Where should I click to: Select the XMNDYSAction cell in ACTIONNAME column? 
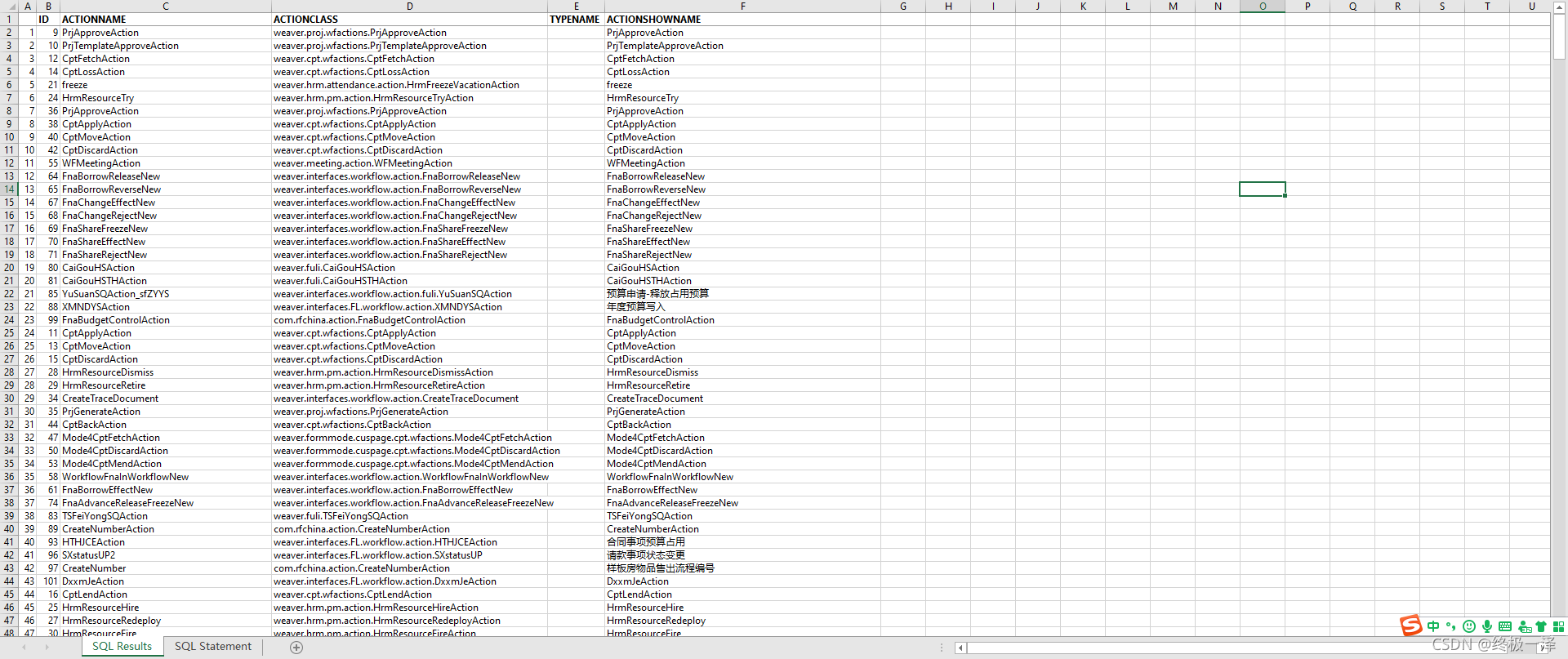(x=166, y=307)
